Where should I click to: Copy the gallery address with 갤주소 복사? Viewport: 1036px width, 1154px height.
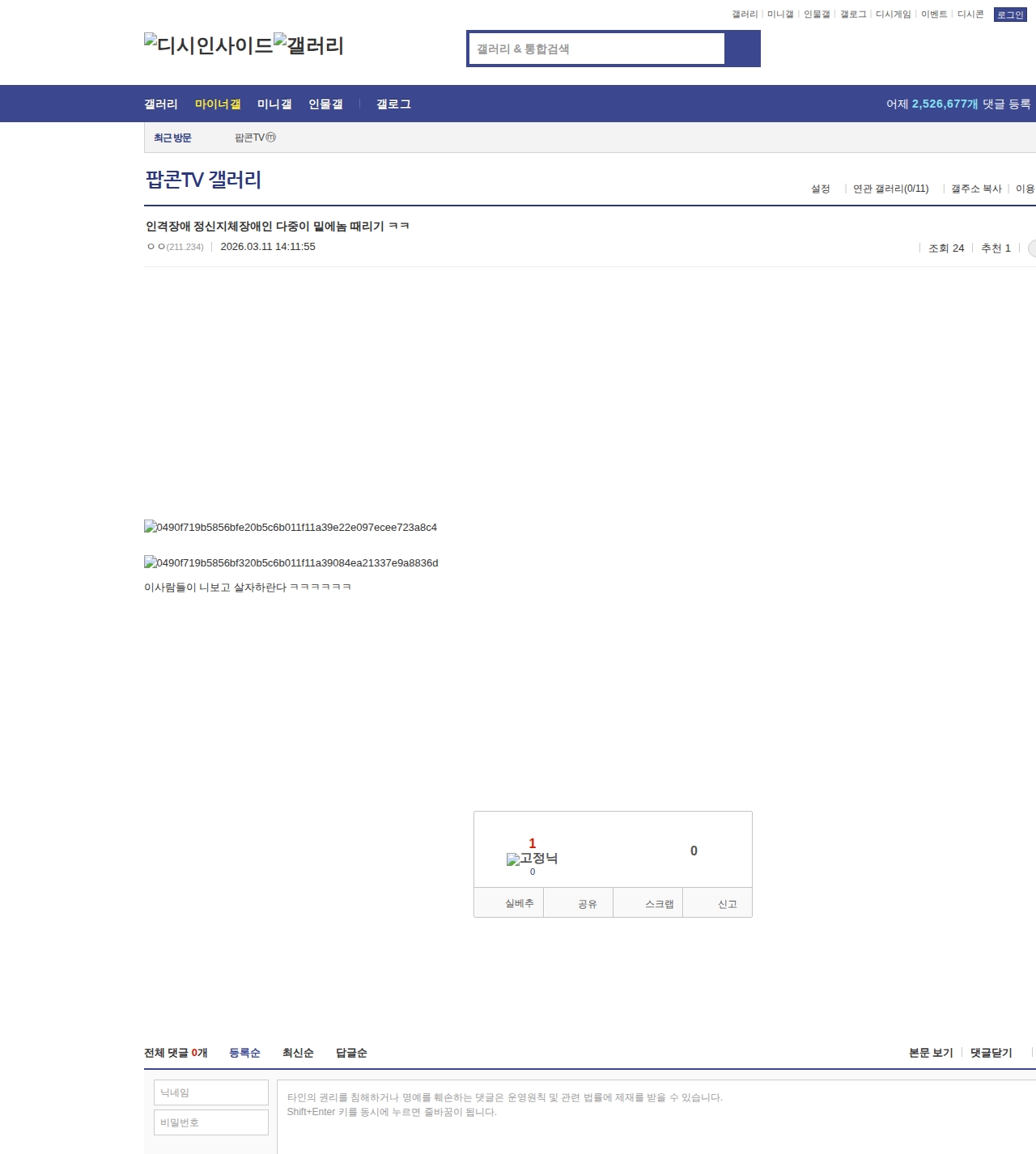pos(976,189)
